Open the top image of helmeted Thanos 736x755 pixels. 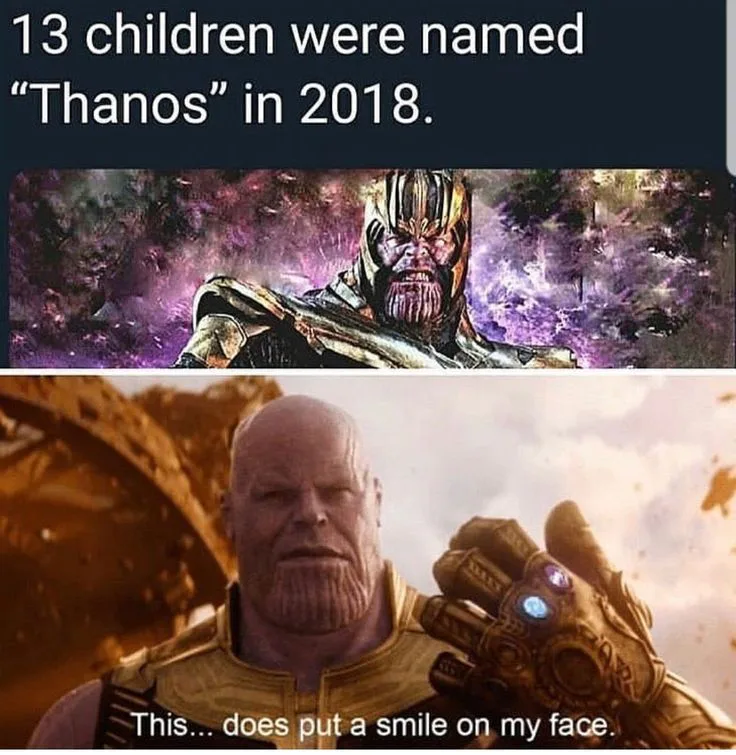(x=368, y=268)
